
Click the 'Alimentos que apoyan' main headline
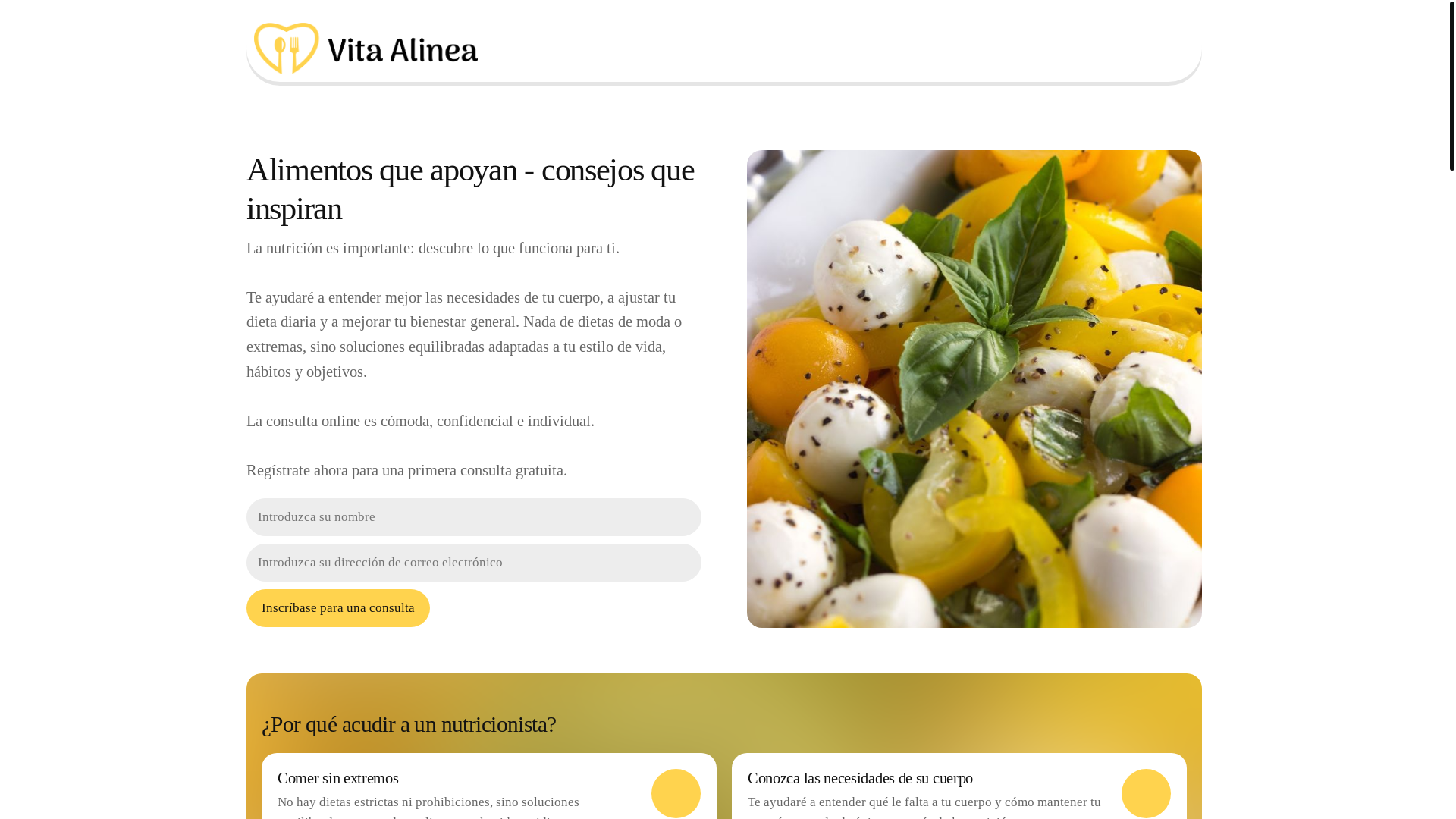coord(470,189)
